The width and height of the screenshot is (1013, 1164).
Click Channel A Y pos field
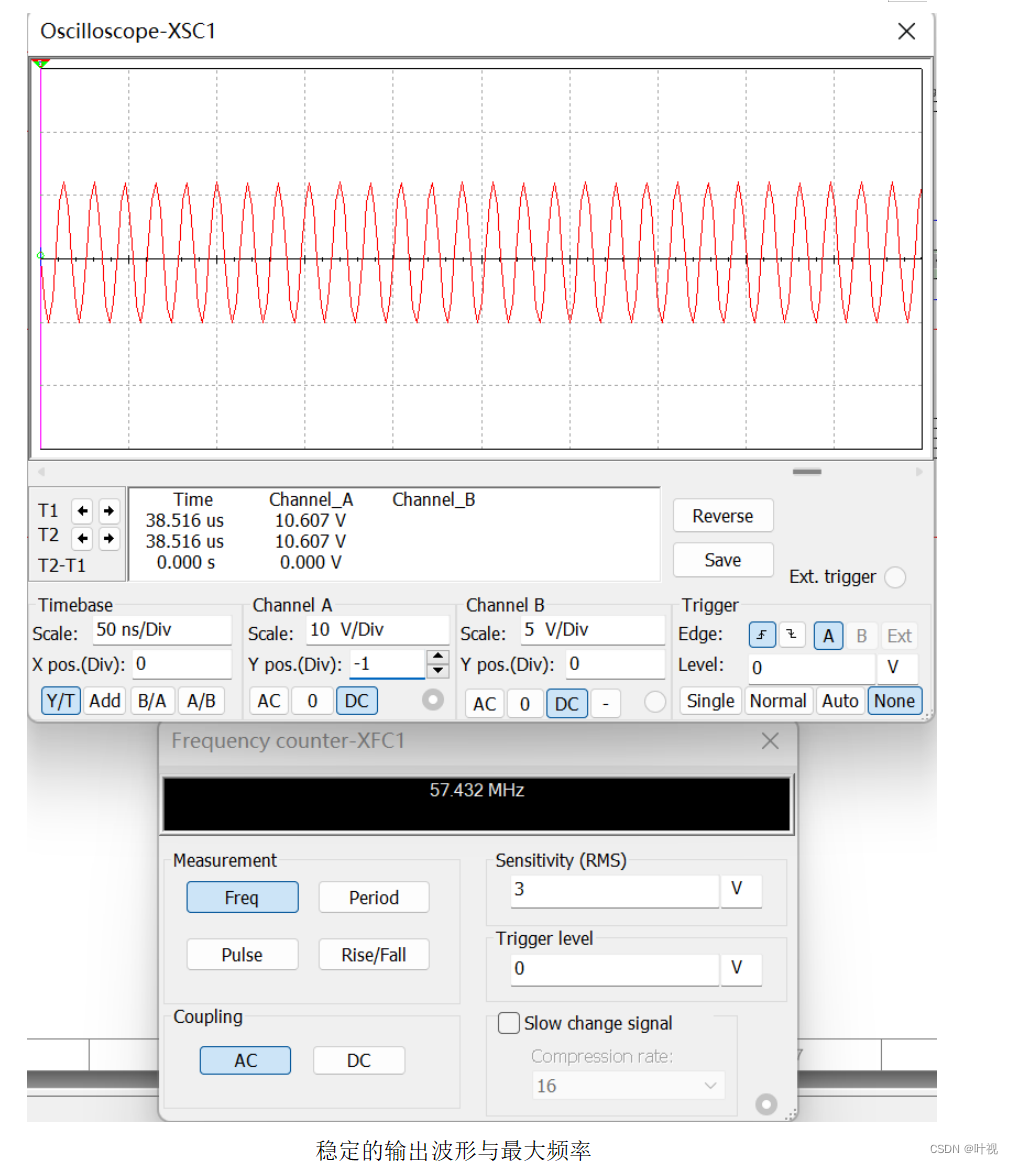coord(387,664)
